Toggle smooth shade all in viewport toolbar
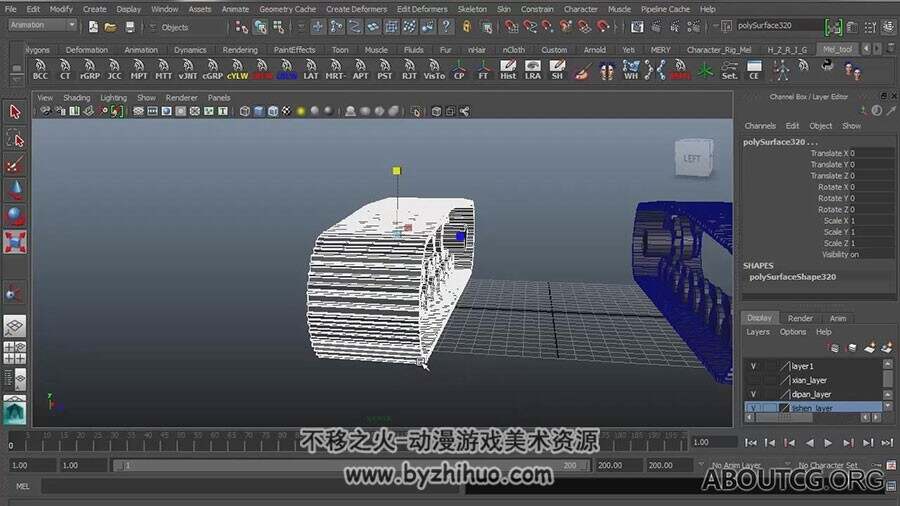 259,111
